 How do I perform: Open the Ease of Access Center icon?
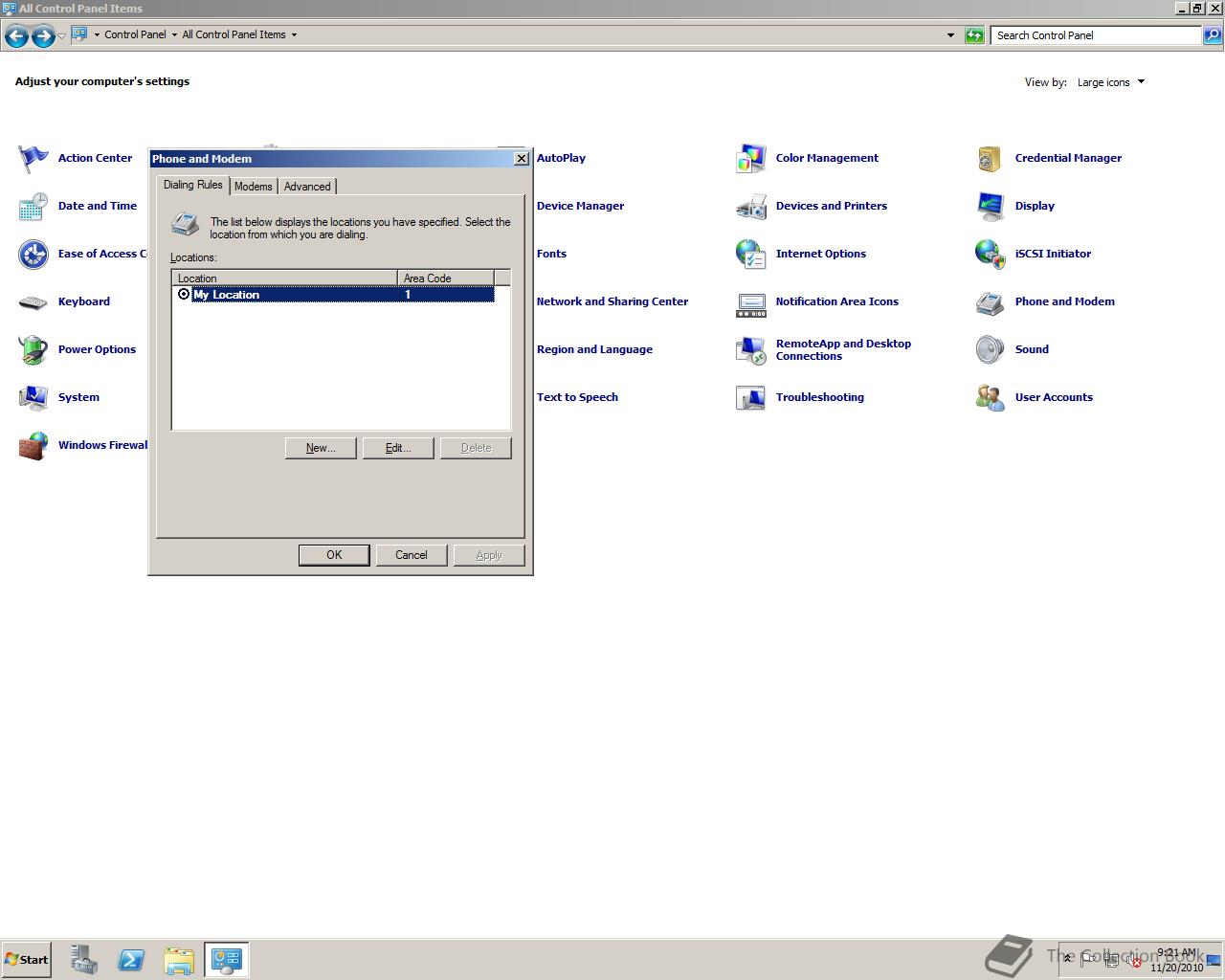33,255
